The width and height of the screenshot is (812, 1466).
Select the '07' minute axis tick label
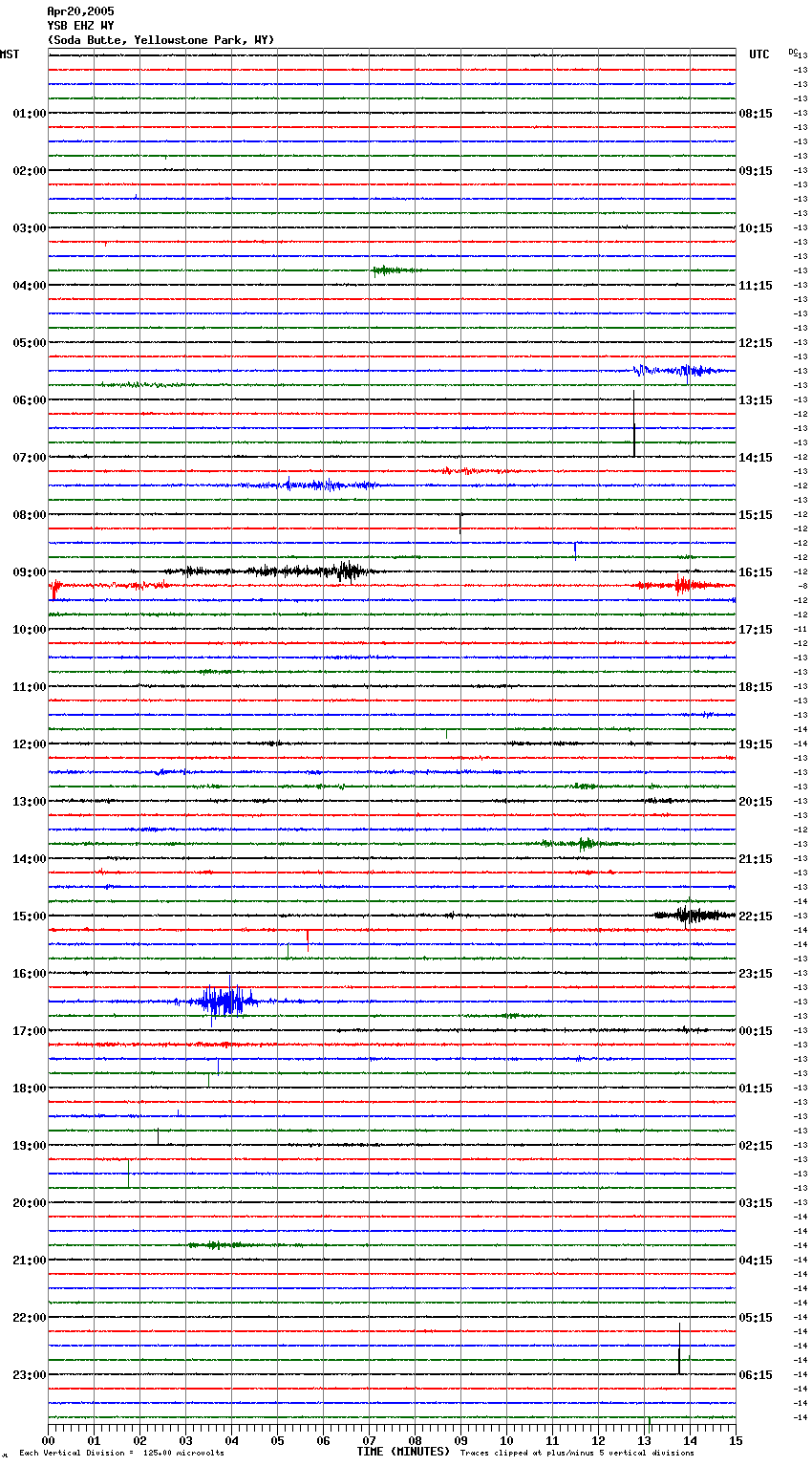[370, 1440]
